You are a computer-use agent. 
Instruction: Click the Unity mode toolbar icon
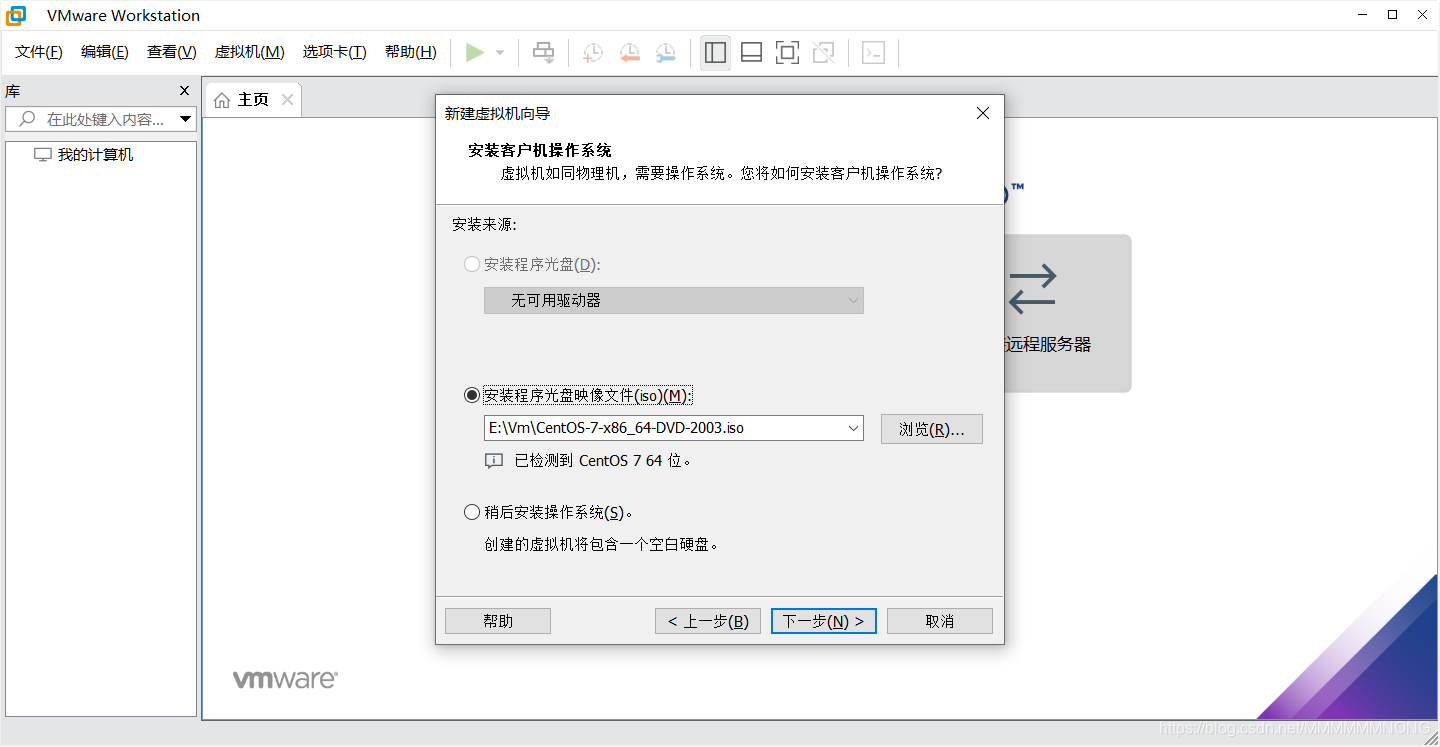pyautogui.click(x=823, y=53)
